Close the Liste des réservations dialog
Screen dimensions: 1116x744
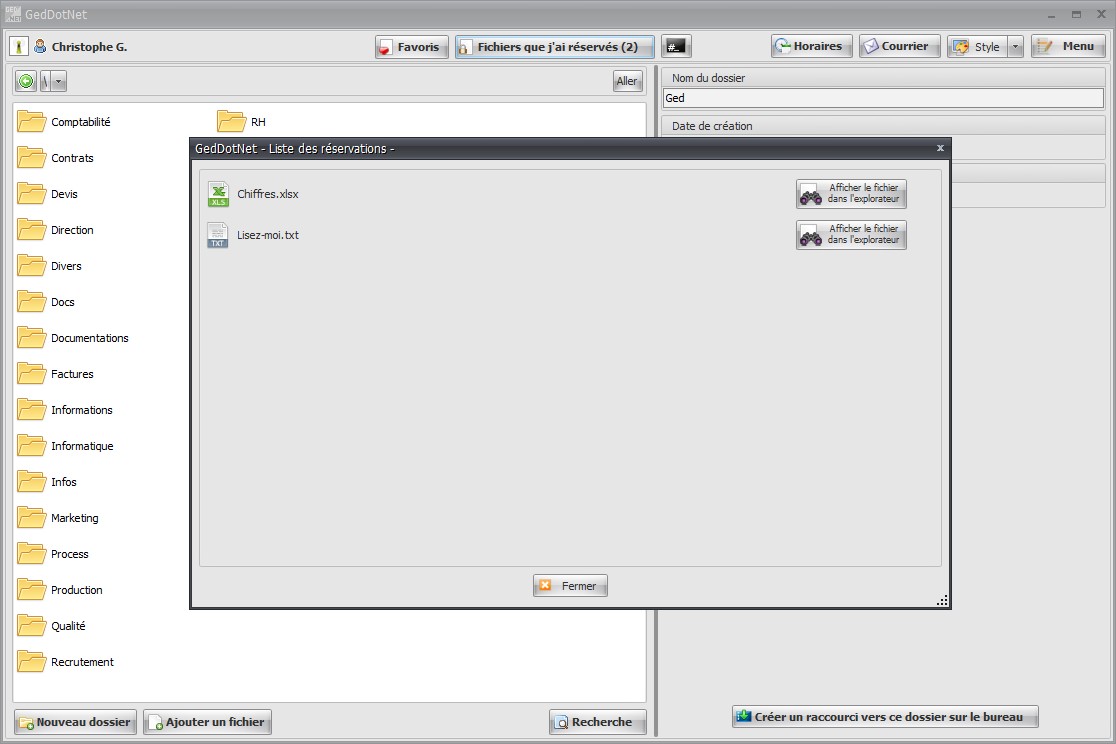939,148
